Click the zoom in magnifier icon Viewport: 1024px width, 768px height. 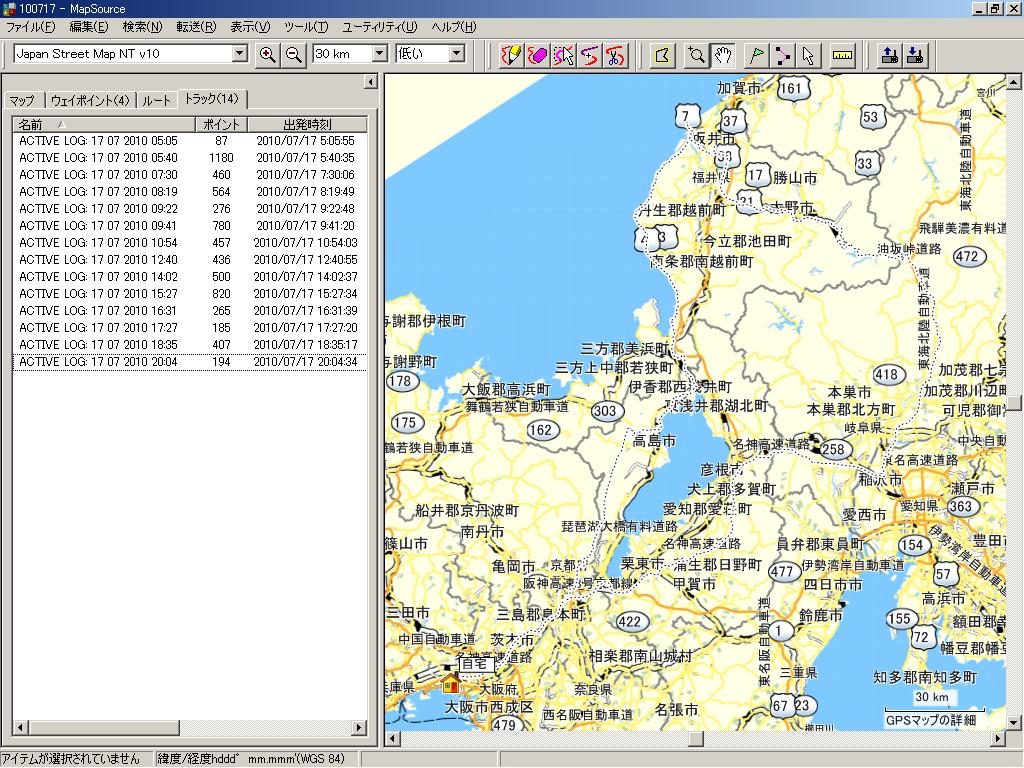(267, 55)
